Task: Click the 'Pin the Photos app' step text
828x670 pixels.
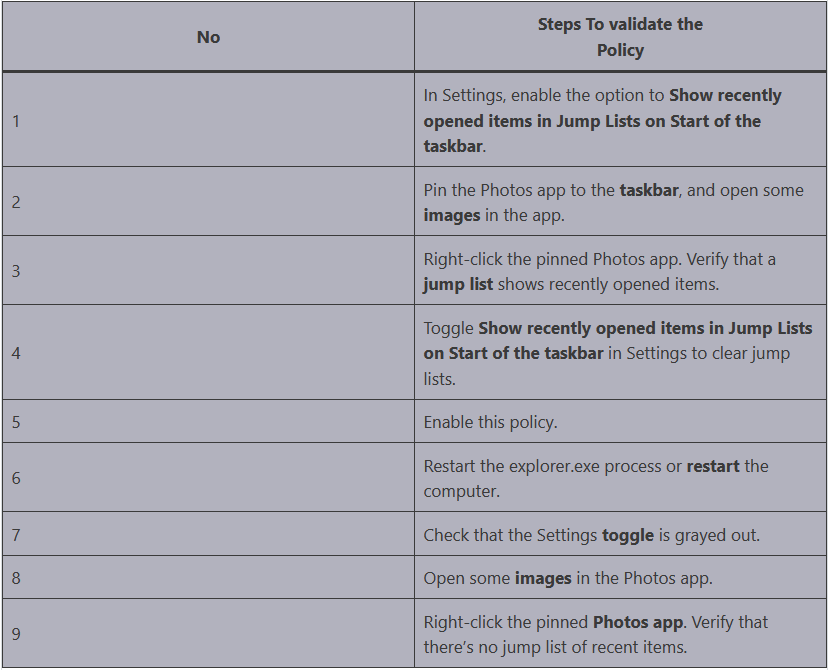Action: click(x=613, y=202)
